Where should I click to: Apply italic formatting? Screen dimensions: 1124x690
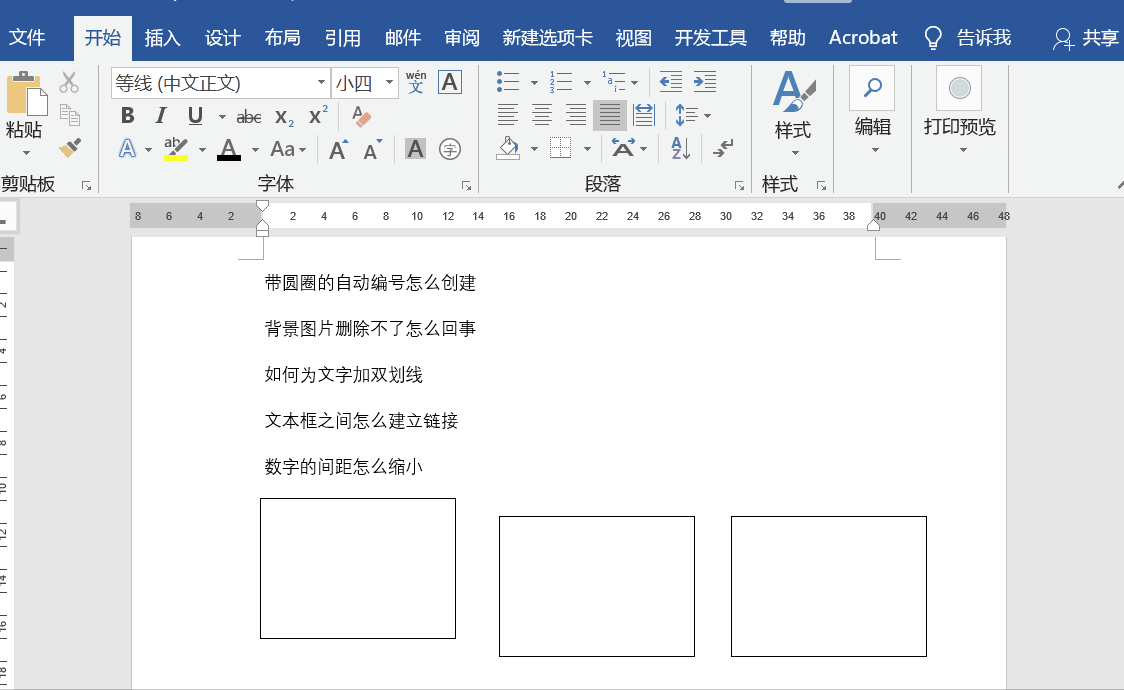[160, 115]
